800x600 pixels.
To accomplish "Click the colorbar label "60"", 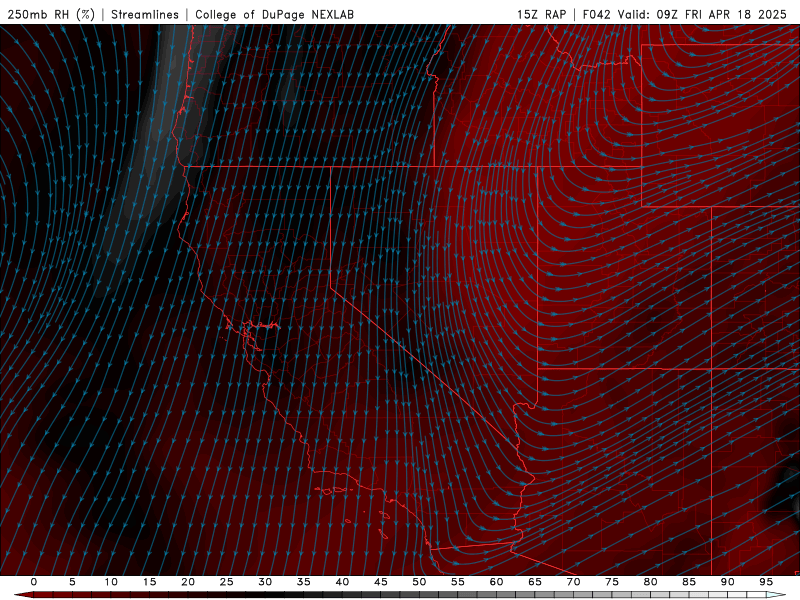I will (496, 582).
